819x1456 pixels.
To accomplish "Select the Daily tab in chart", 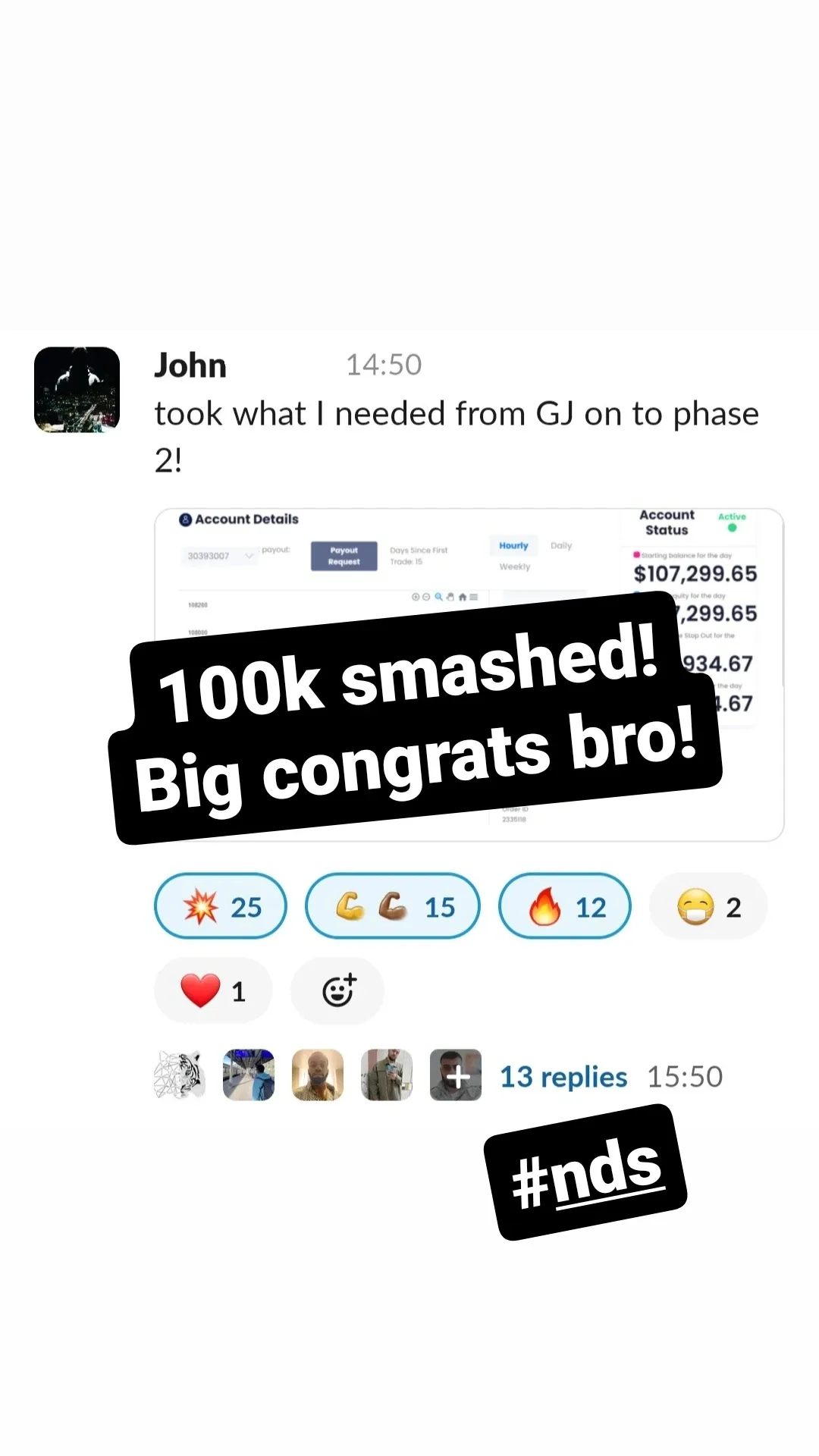I will point(561,545).
